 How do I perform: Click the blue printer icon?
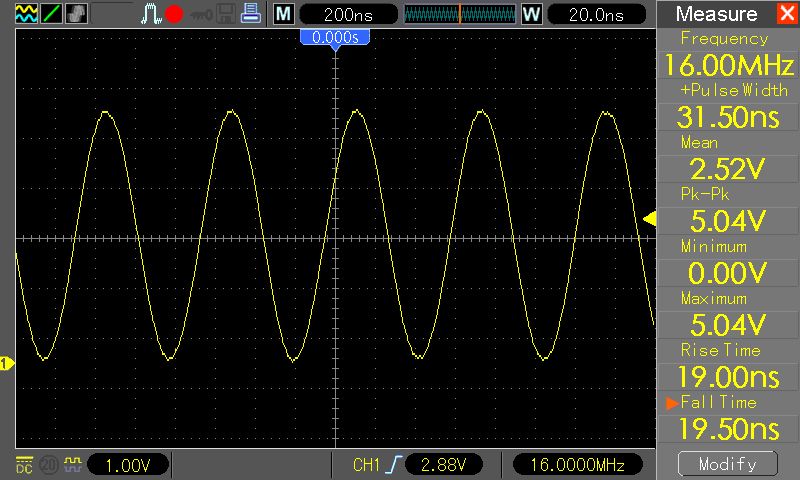pos(250,14)
